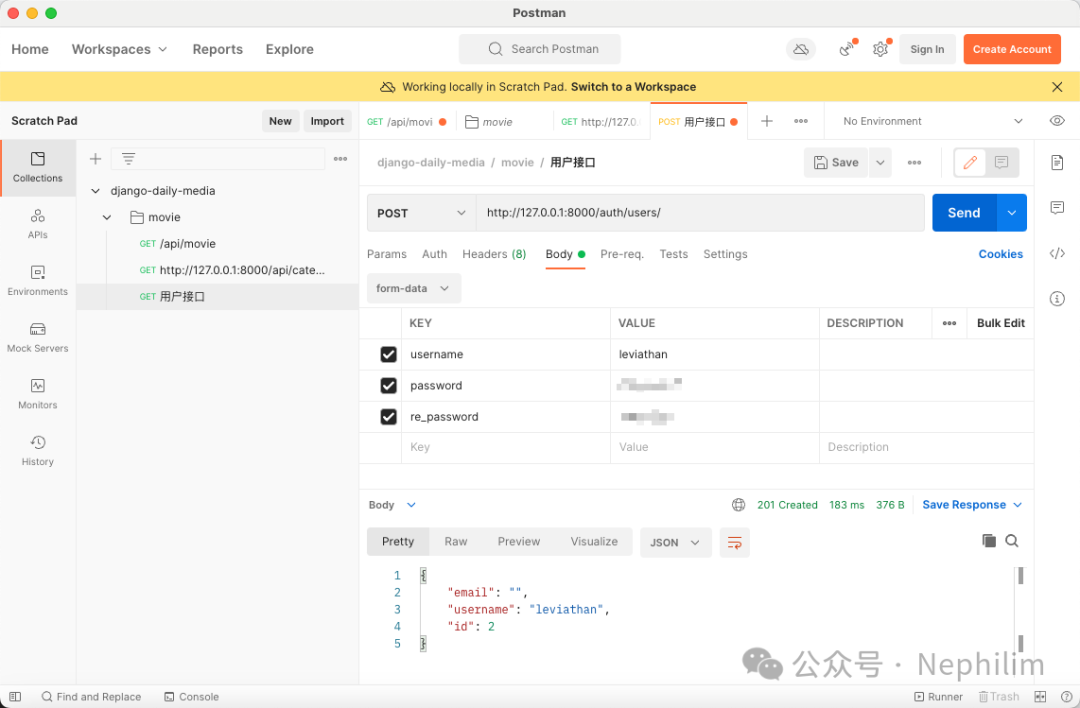
Task: Uncheck the password form-data row
Action: coord(388,386)
